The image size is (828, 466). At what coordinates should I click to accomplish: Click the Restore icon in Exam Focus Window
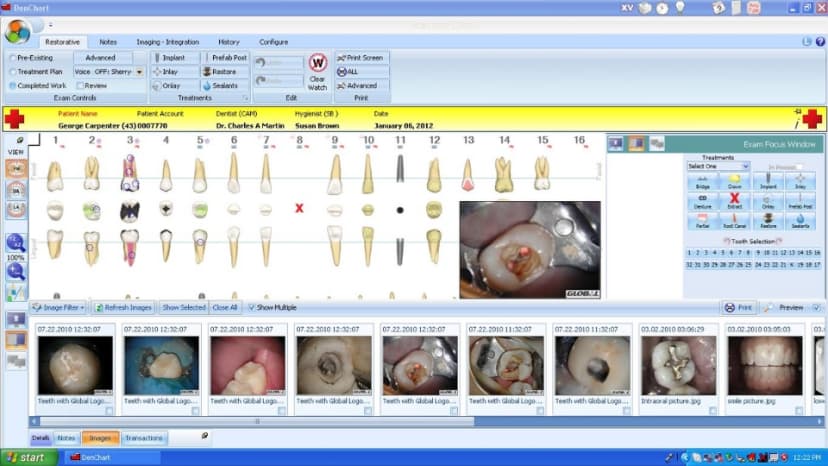point(768,220)
